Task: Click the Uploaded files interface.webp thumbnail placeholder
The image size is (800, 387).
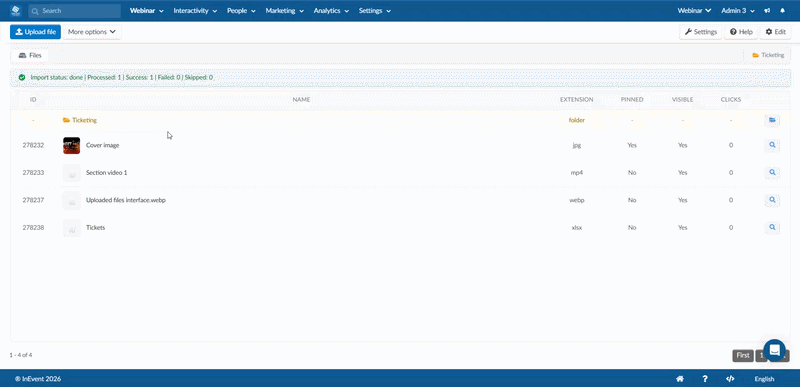Action: click(71, 200)
